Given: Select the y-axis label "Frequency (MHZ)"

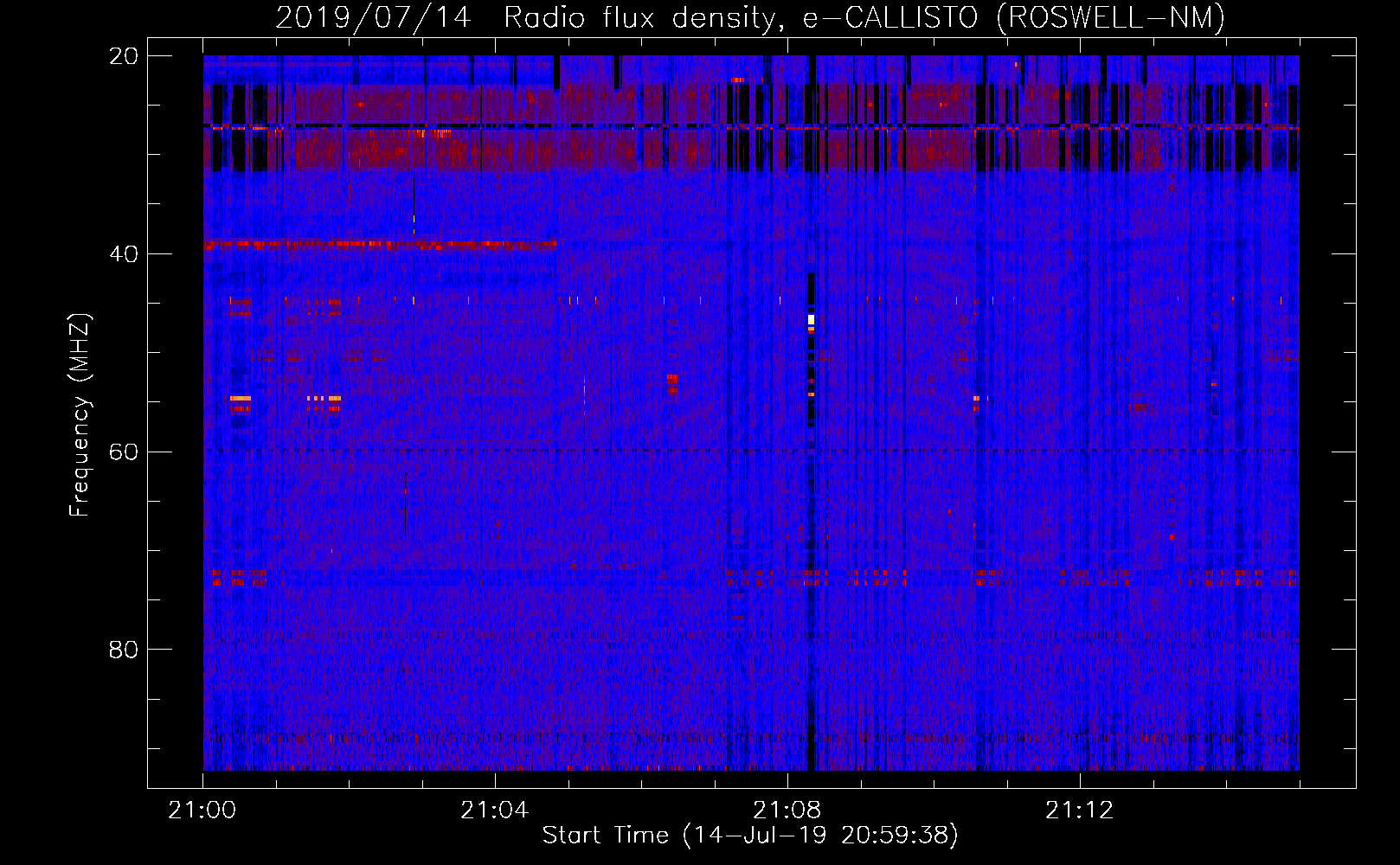Looking at the screenshot, I should pyautogui.click(x=80, y=415).
